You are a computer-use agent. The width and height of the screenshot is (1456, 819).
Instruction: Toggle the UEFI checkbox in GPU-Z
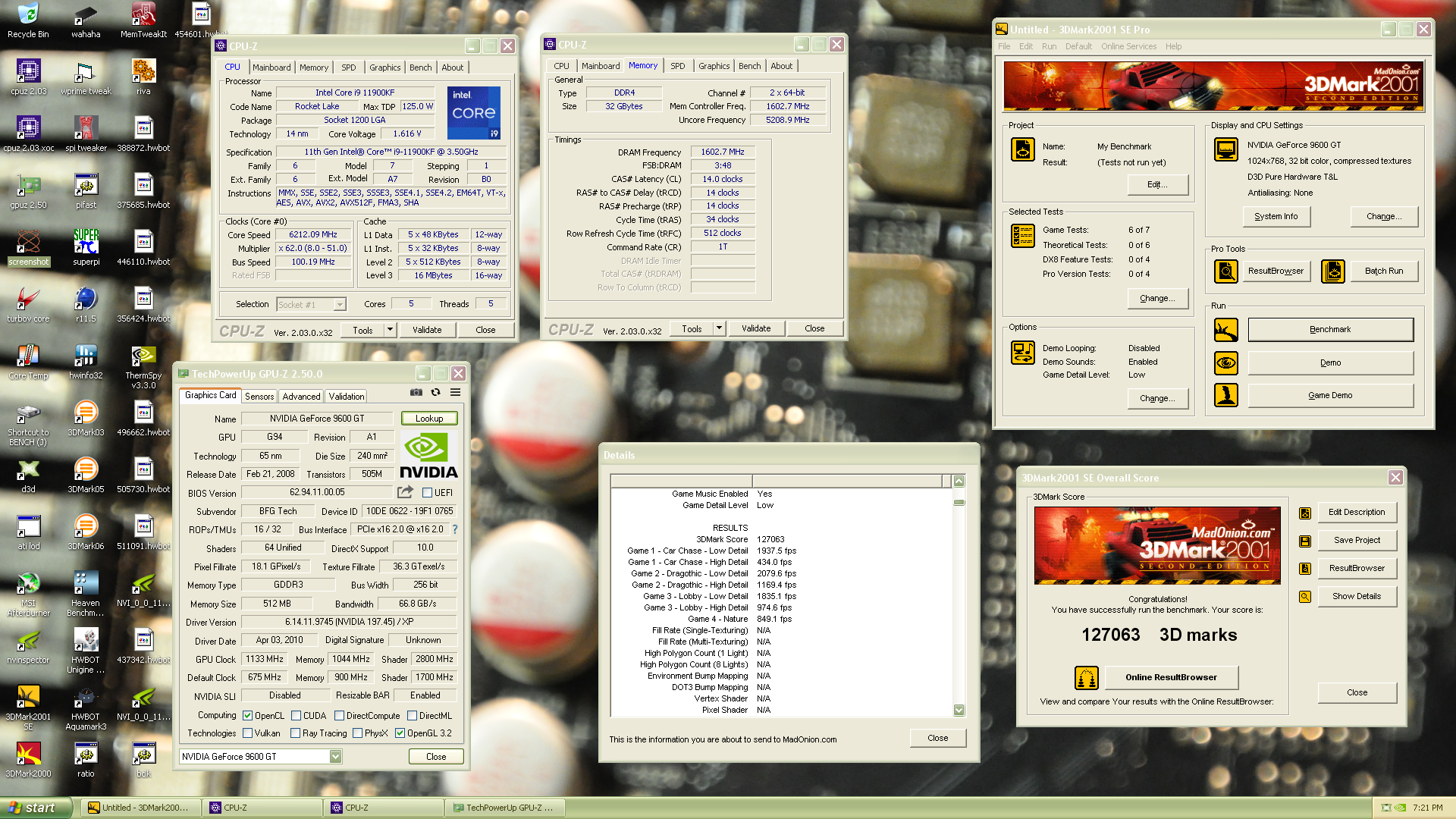427,493
